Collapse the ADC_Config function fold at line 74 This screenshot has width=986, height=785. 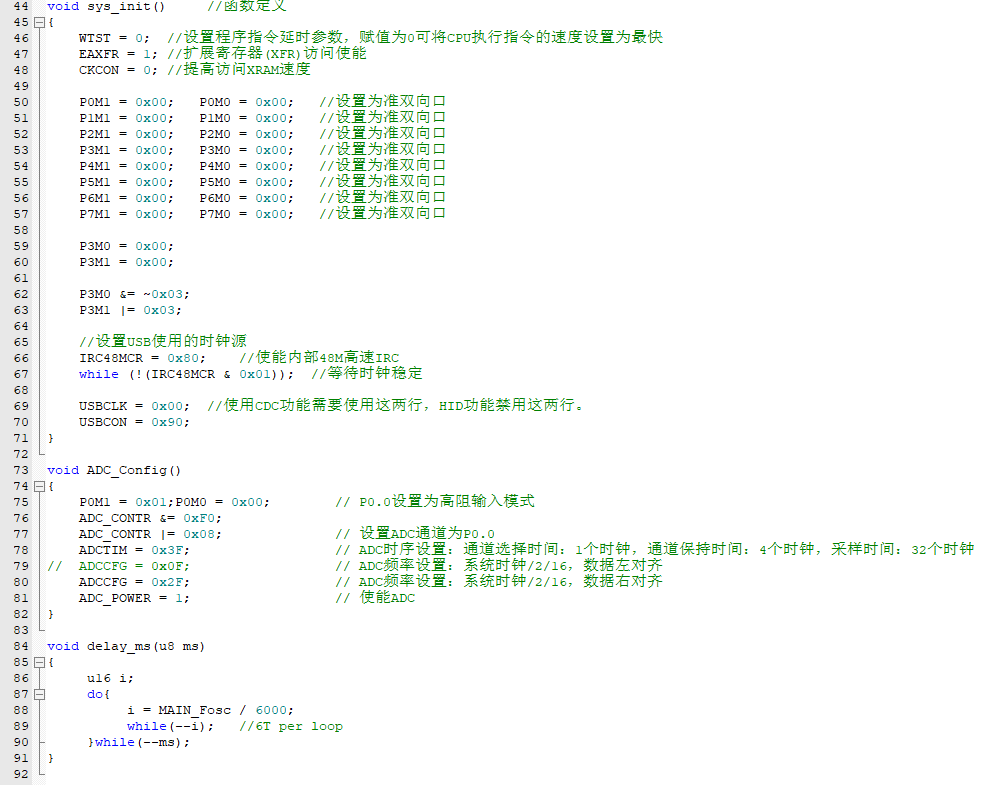click(x=39, y=486)
